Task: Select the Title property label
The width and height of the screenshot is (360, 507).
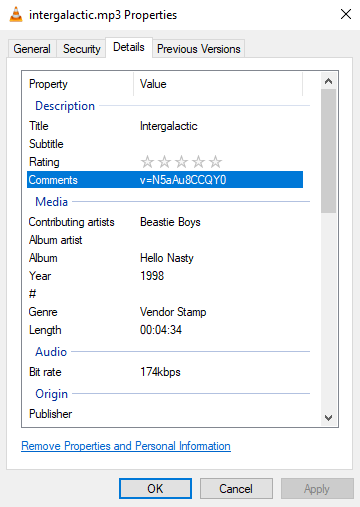Action: pos(39,126)
